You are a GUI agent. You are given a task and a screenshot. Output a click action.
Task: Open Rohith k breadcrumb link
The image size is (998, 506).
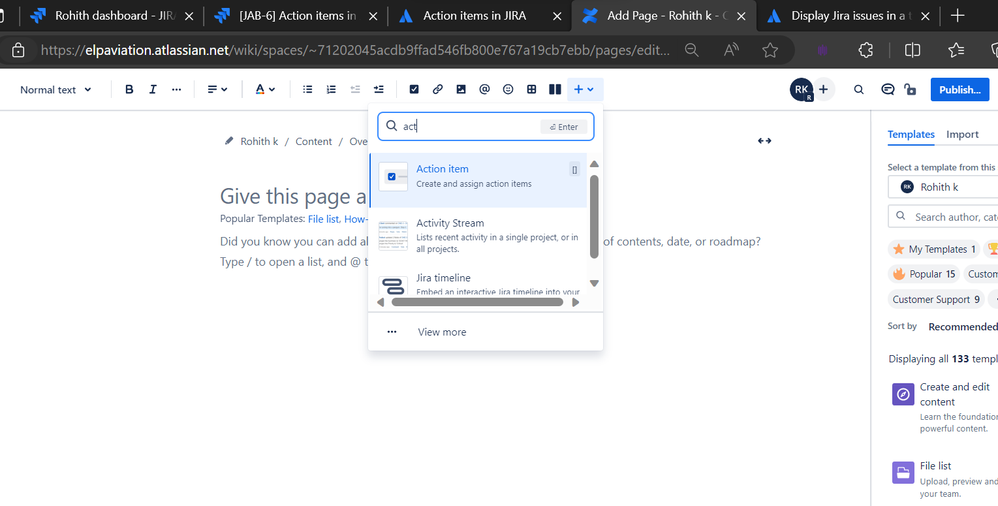point(259,141)
